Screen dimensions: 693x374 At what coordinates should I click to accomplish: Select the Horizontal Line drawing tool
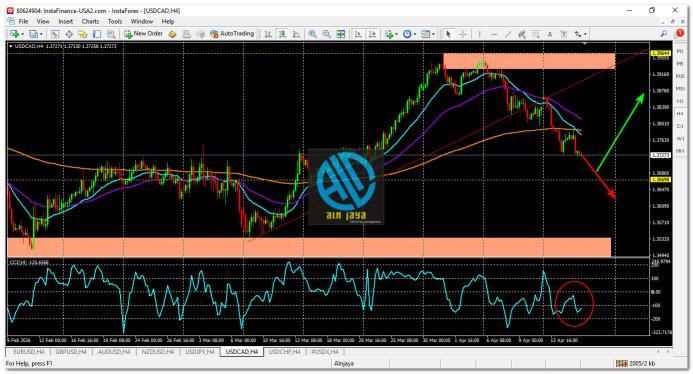(x=494, y=34)
